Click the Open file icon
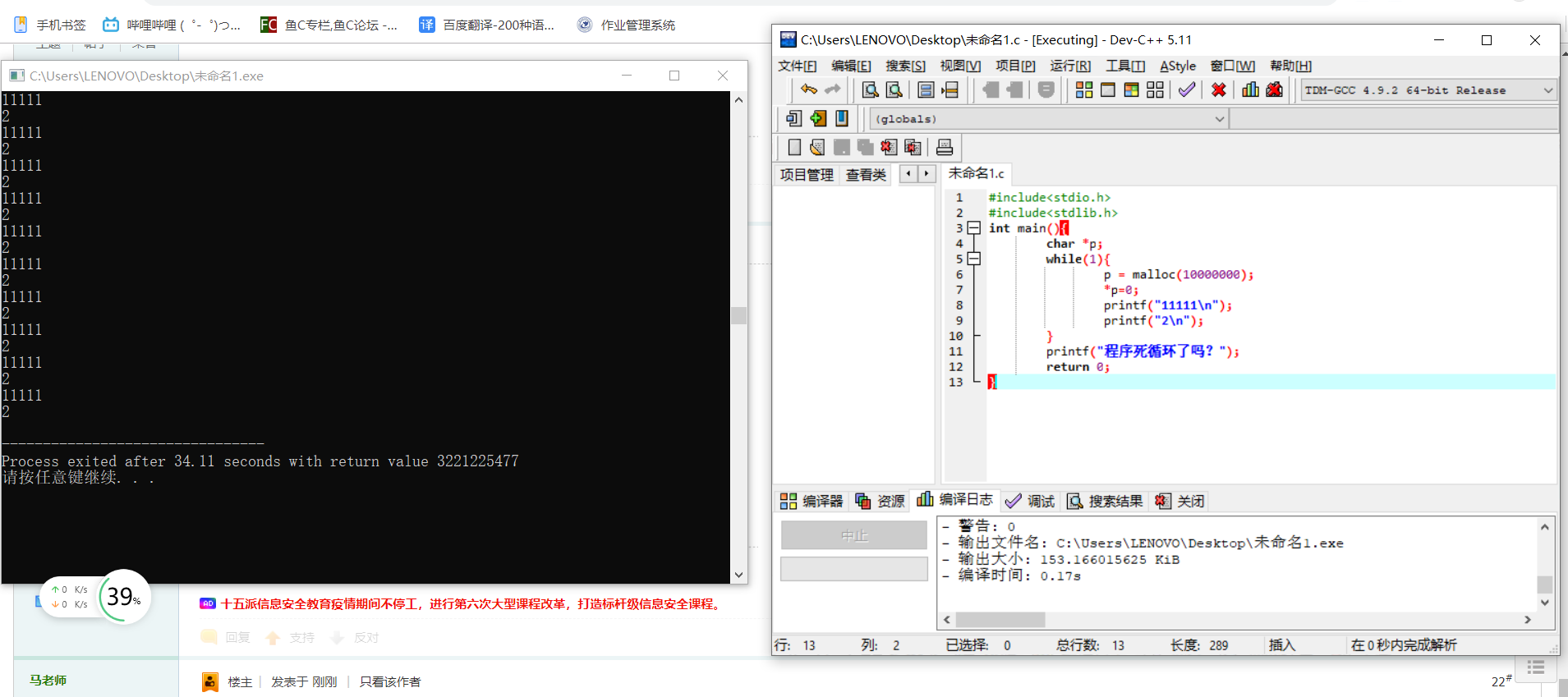 coord(817,147)
